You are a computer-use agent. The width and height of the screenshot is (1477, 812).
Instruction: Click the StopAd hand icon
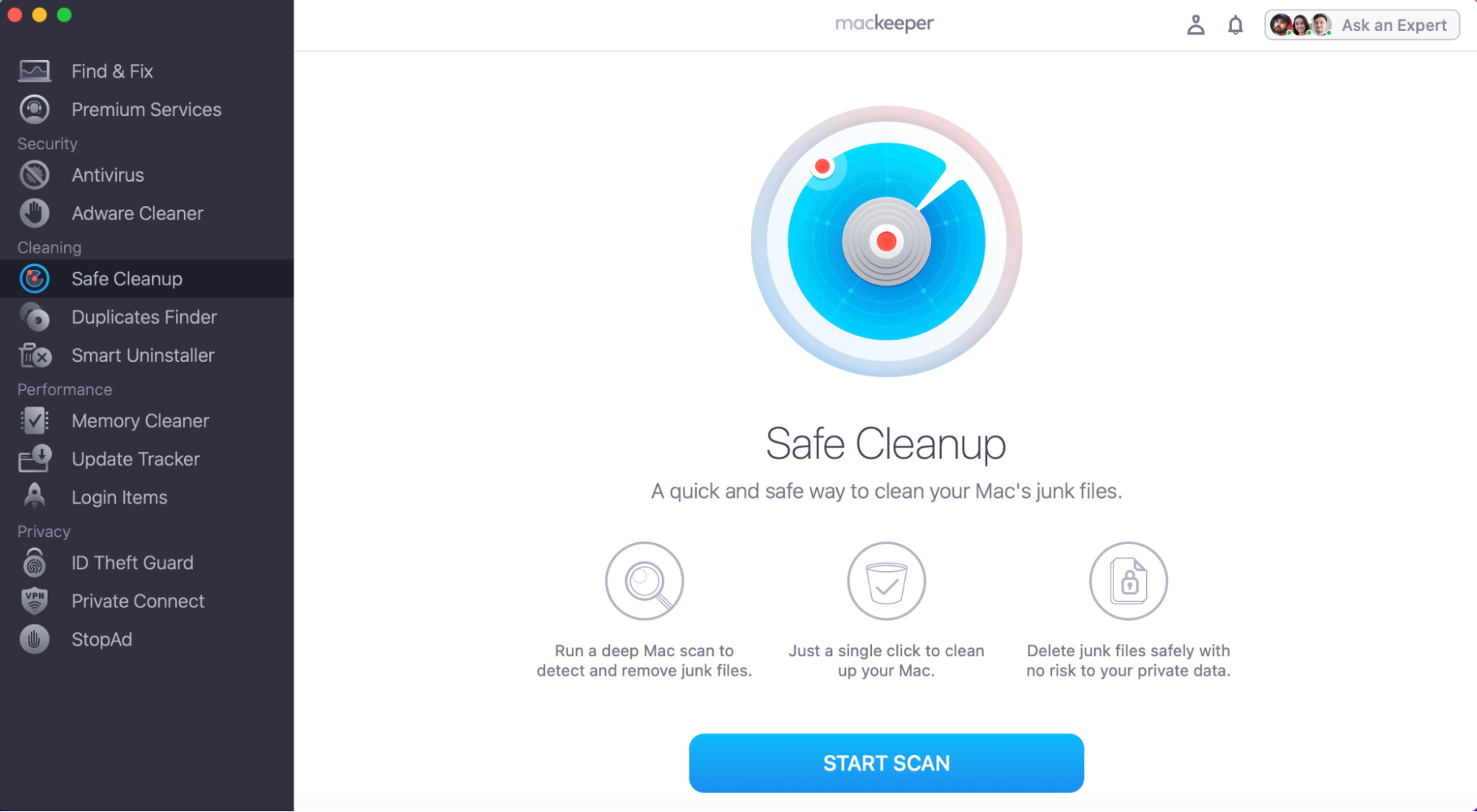[33, 639]
